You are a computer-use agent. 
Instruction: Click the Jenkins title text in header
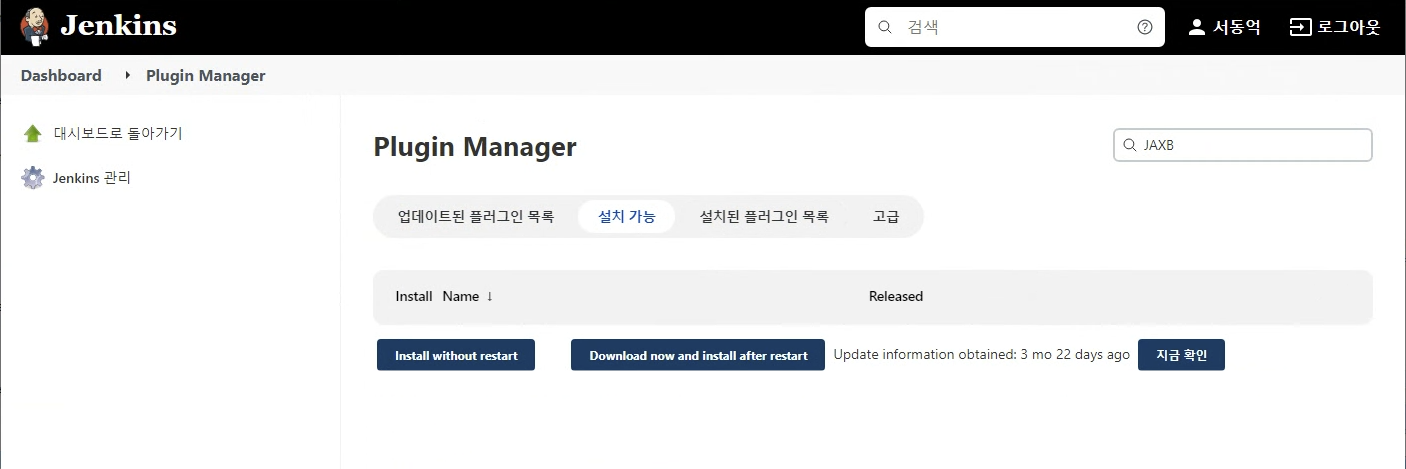coord(118,27)
